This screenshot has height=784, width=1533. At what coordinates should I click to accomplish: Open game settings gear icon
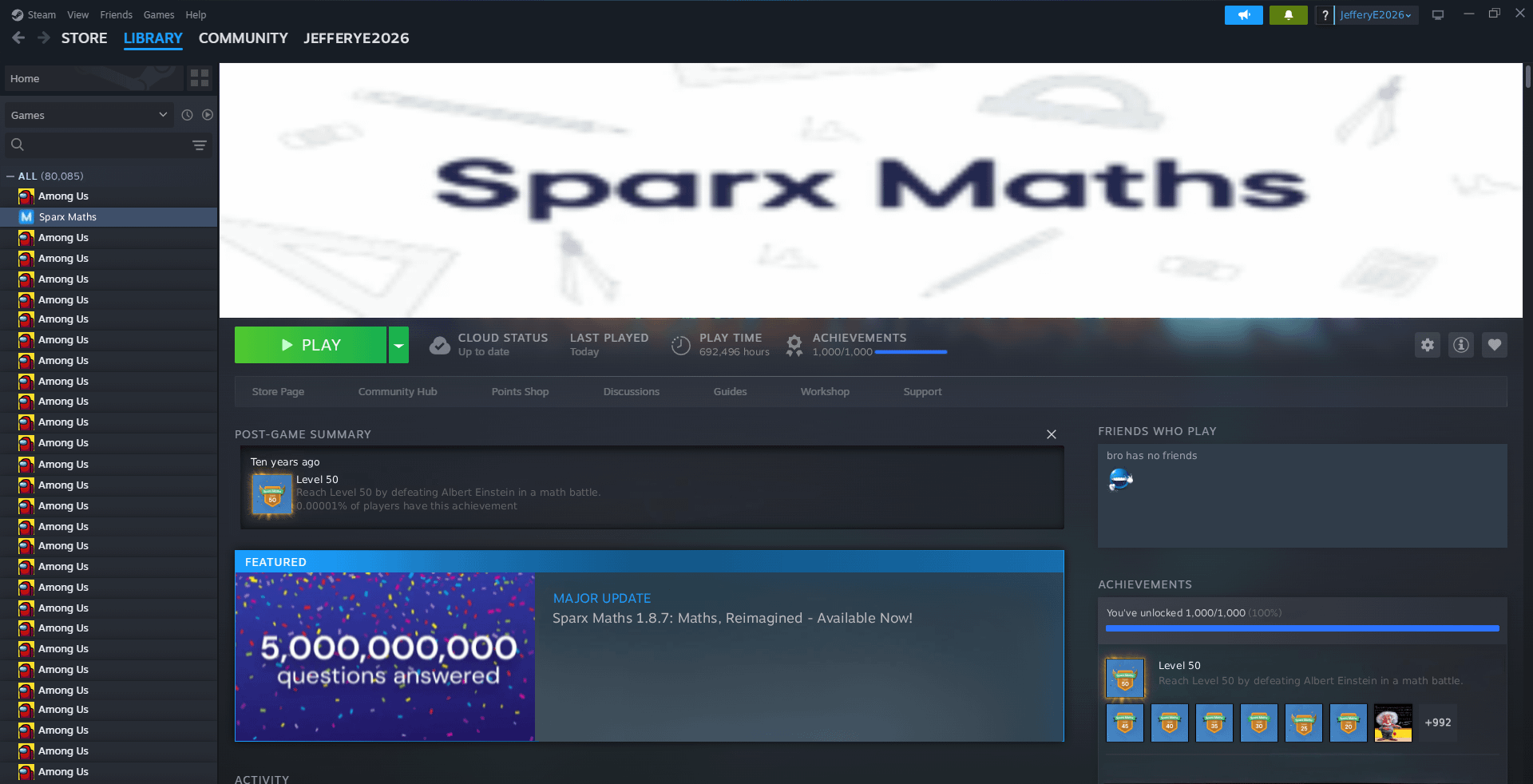[x=1427, y=345]
